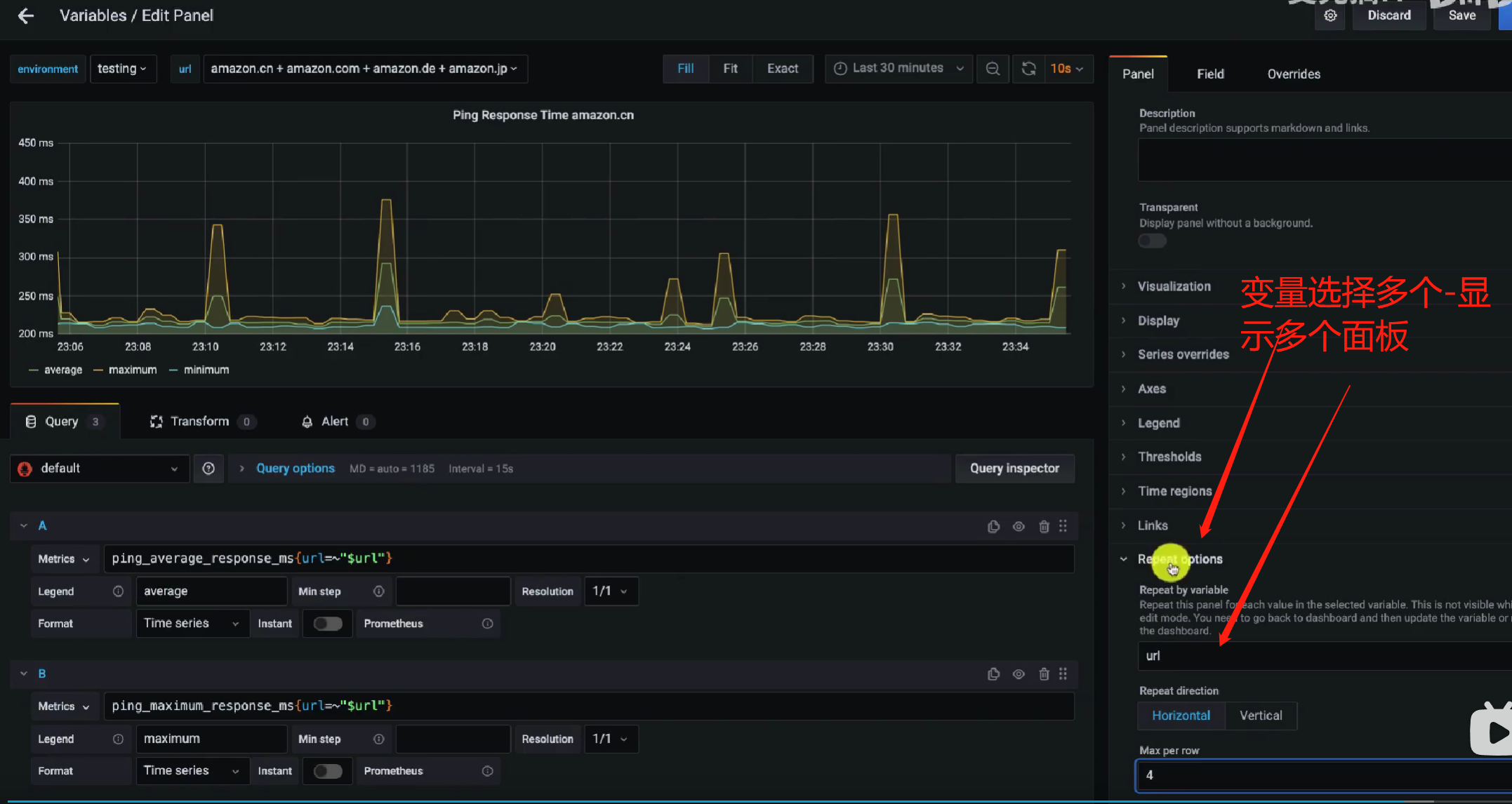
Task: Open the Query inspector
Action: click(1014, 468)
